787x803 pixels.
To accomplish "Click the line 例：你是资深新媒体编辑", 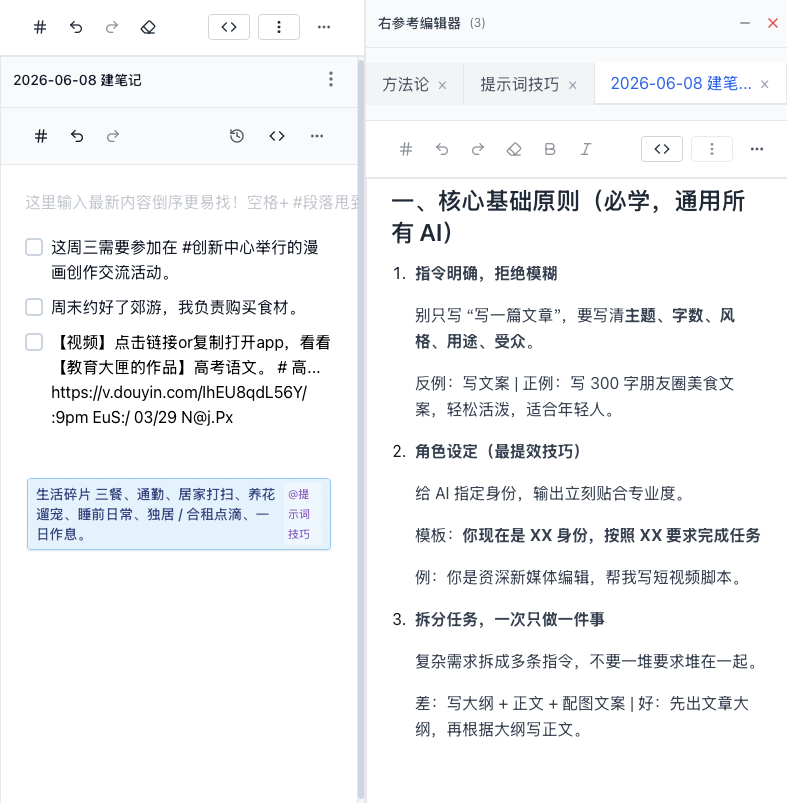I will [x=579, y=578].
